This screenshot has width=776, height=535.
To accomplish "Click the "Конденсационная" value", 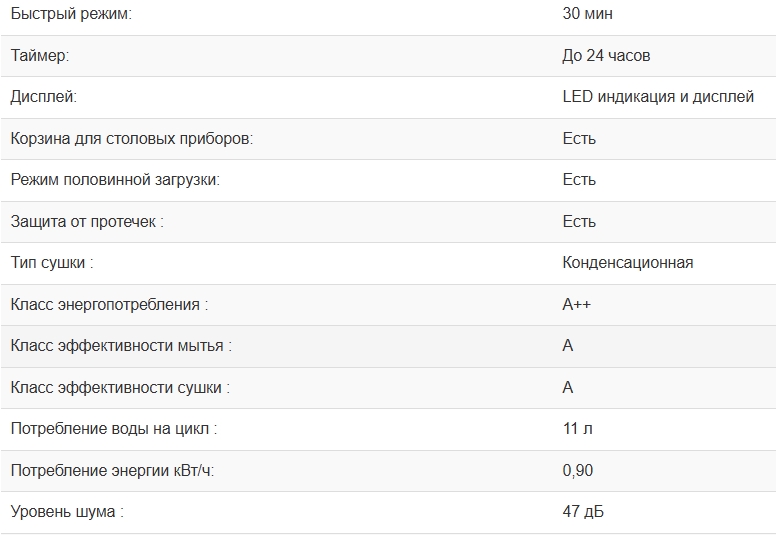I will (628, 263).
